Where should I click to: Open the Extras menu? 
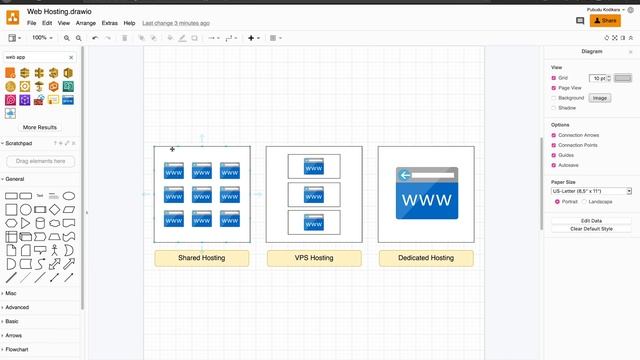tap(109, 23)
